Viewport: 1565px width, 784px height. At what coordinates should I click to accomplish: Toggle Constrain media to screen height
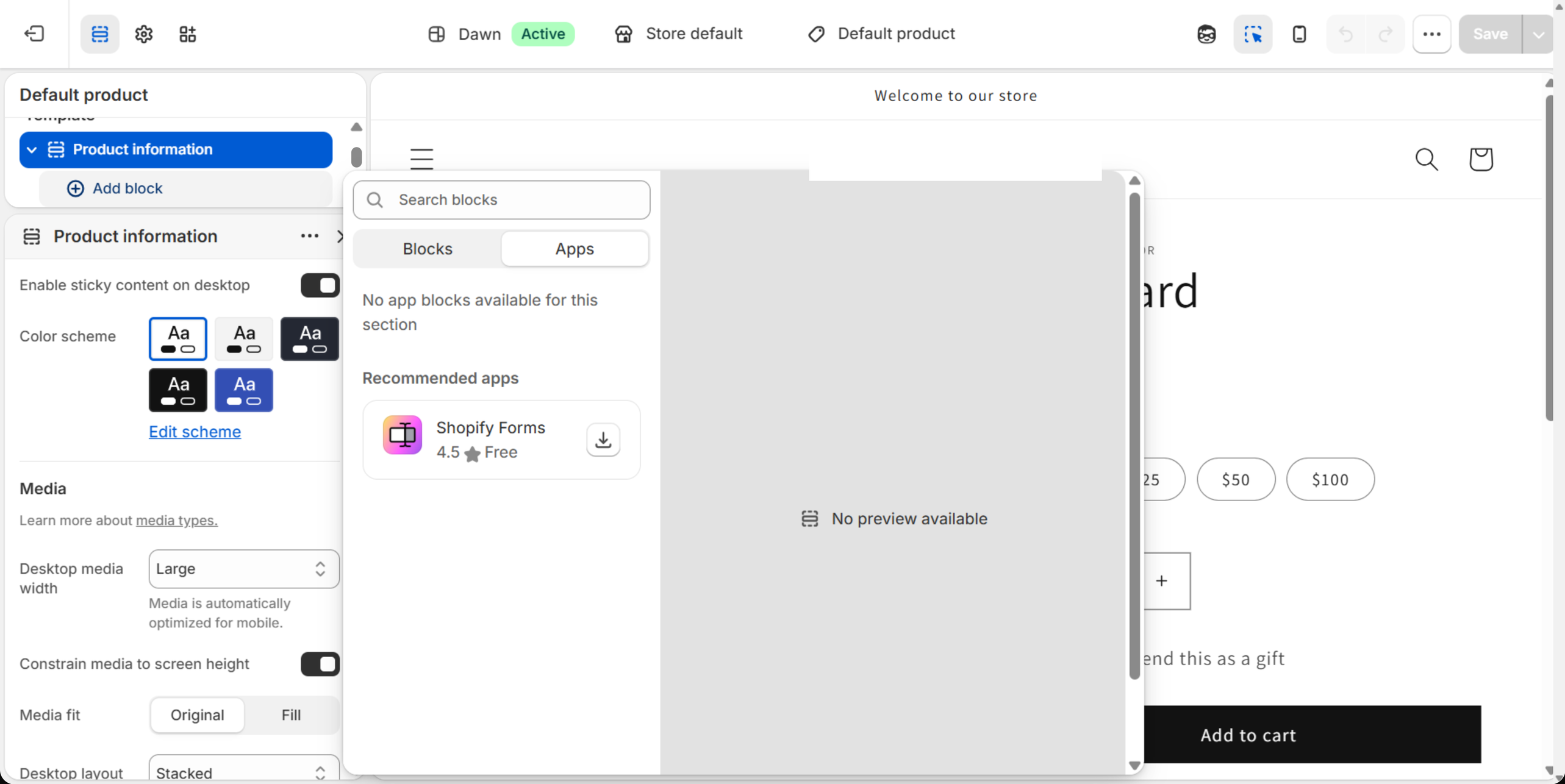click(320, 664)
